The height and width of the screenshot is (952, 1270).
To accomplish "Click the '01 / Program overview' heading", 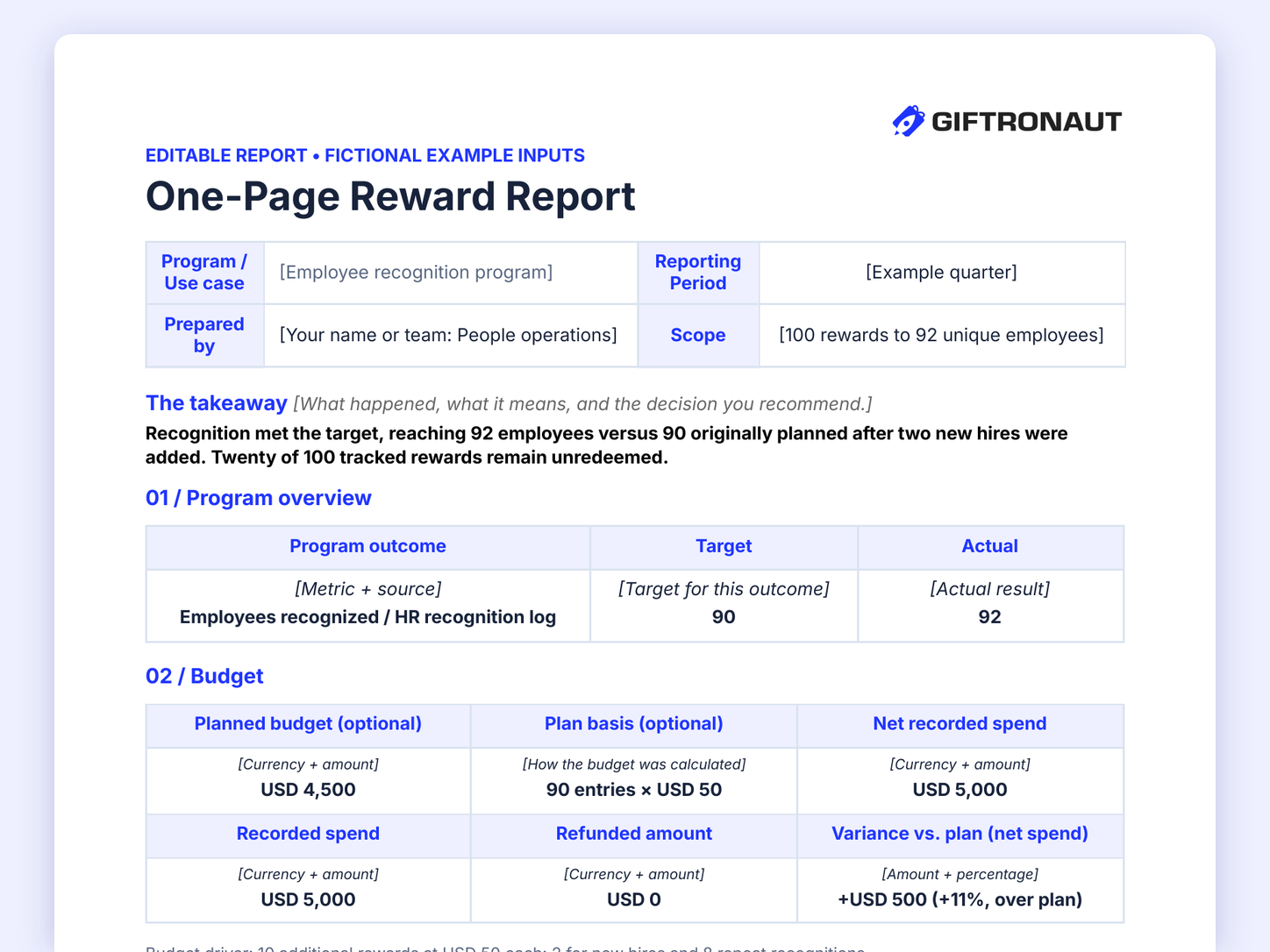I will (x=259, y=498).
